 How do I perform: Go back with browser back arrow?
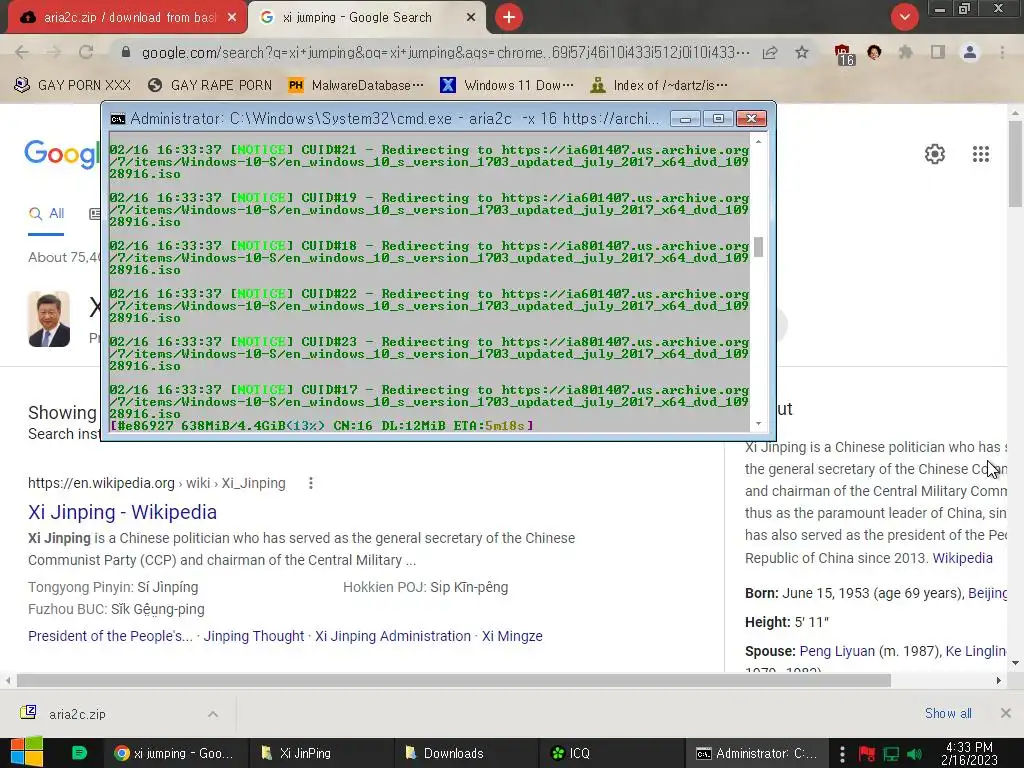[22, 52]
